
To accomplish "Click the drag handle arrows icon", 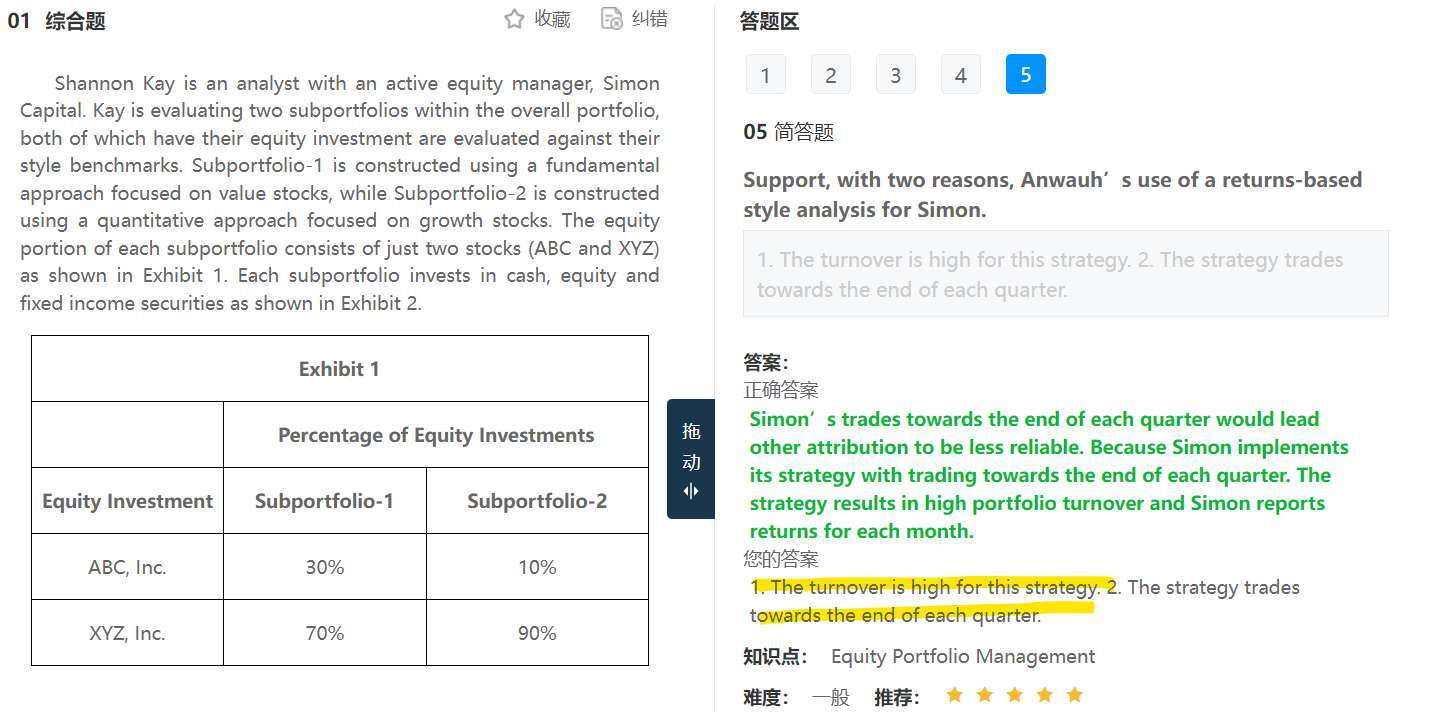I will pos(690,491).
